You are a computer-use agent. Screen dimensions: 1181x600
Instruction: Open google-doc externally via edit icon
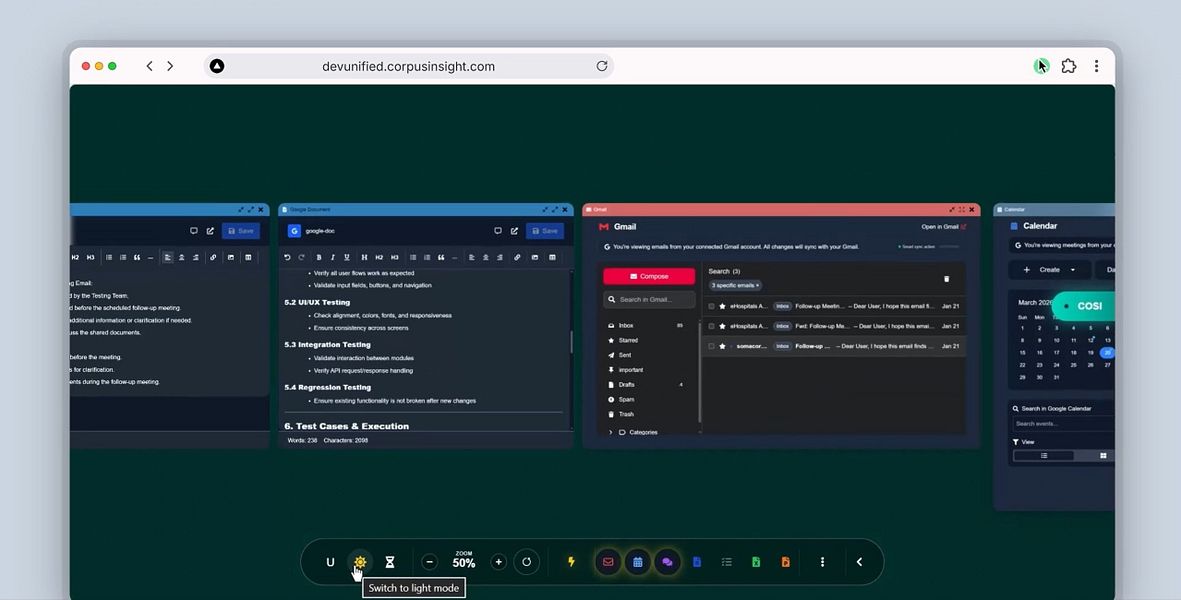click(514, 231)
